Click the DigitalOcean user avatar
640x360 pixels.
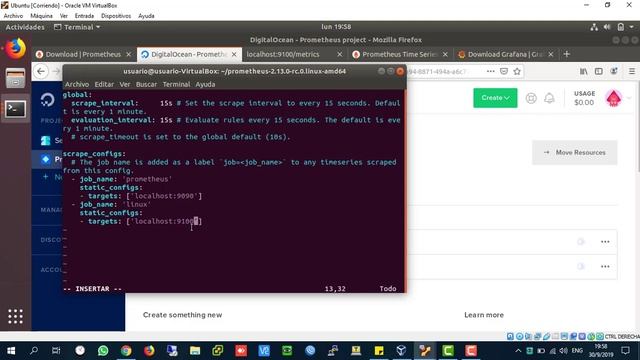tap(613, 98)
